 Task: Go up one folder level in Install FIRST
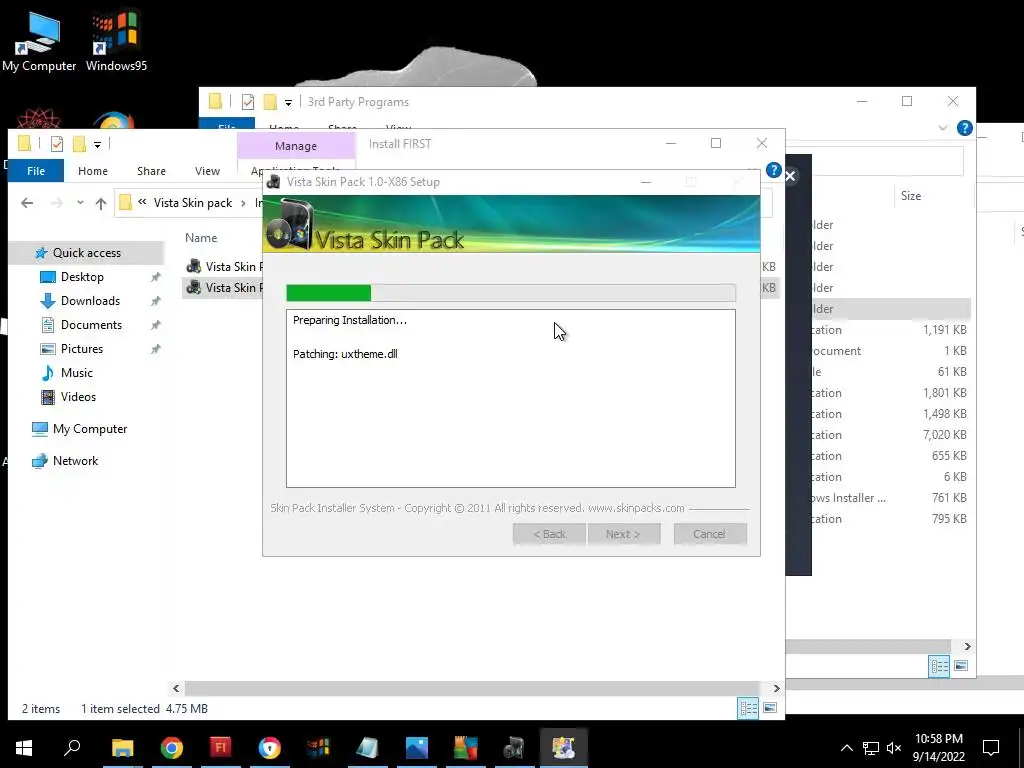101,203
